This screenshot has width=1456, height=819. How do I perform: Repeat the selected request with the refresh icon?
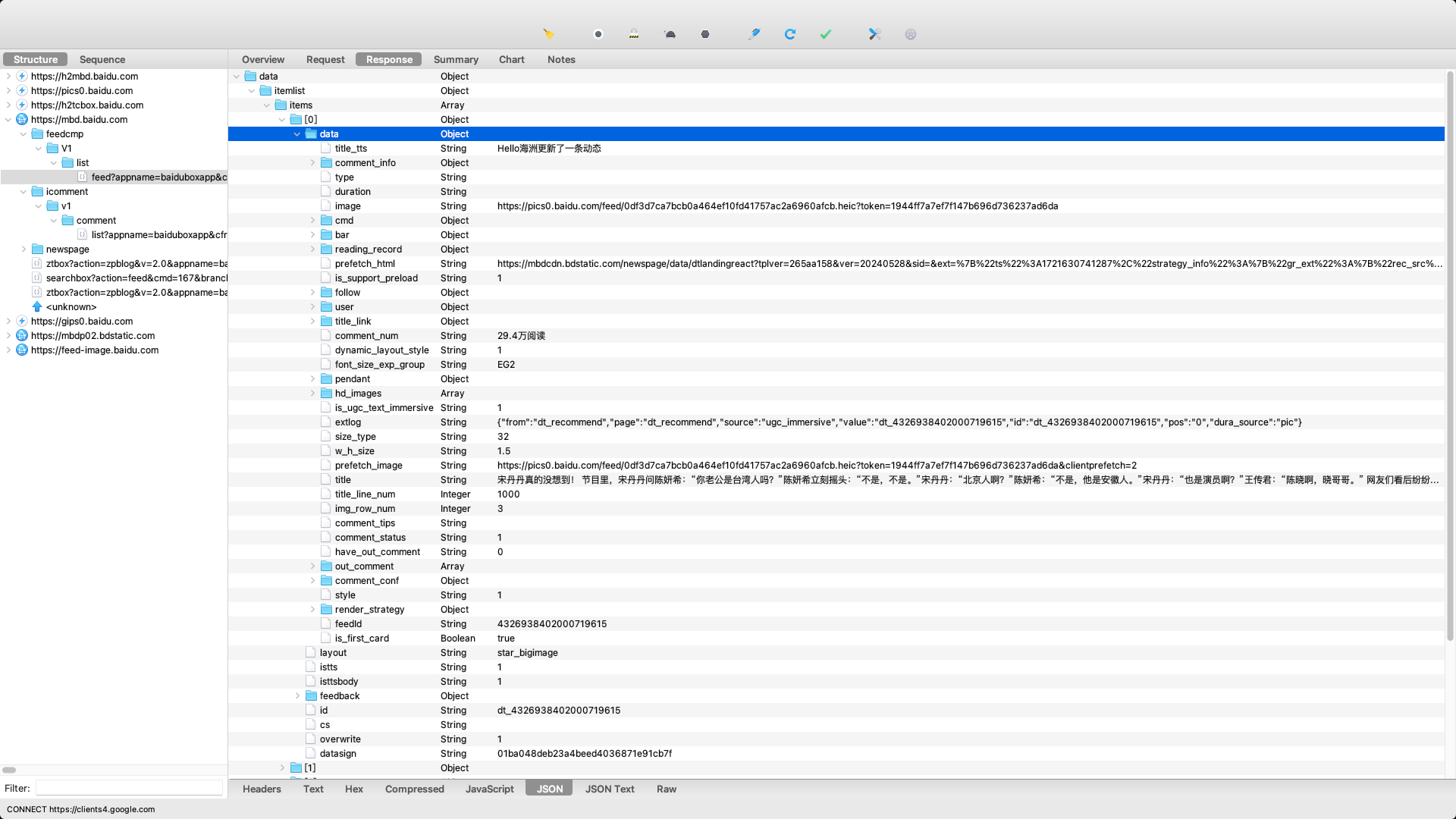coord(790,34)
